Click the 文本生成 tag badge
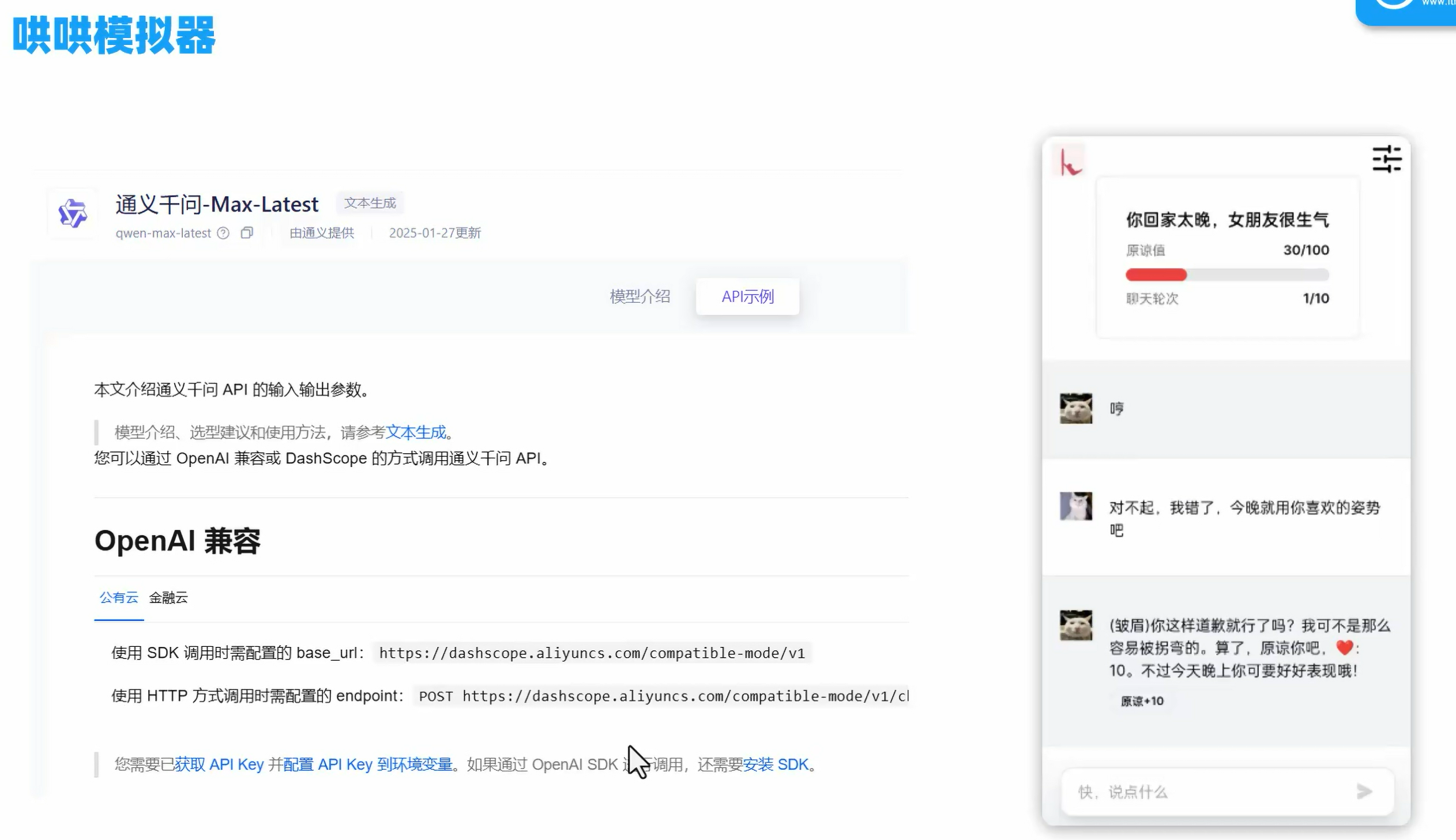This screenshot has height=840, width=1456. coord(370,203)
